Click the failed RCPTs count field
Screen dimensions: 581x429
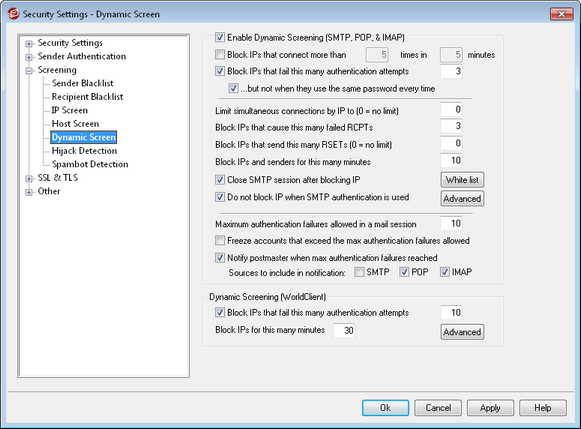[x=451, y=126]
